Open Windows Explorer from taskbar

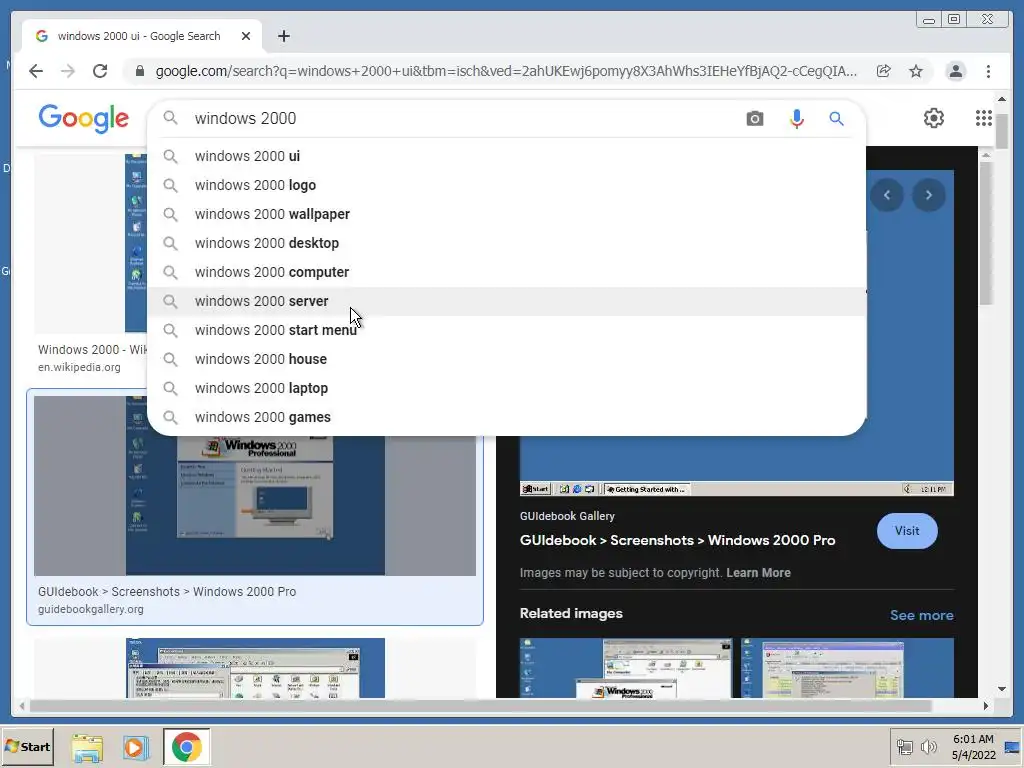tap(87, 747)
